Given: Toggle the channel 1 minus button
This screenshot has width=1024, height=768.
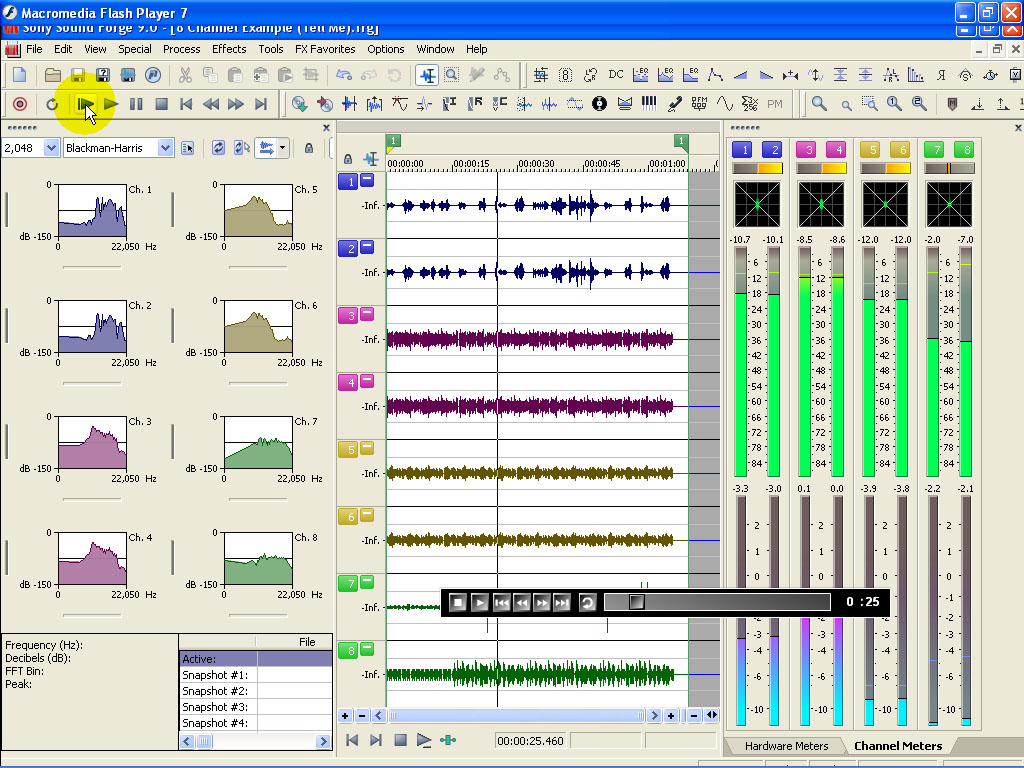Looking at the screenshot, I should tap(367, 181).
